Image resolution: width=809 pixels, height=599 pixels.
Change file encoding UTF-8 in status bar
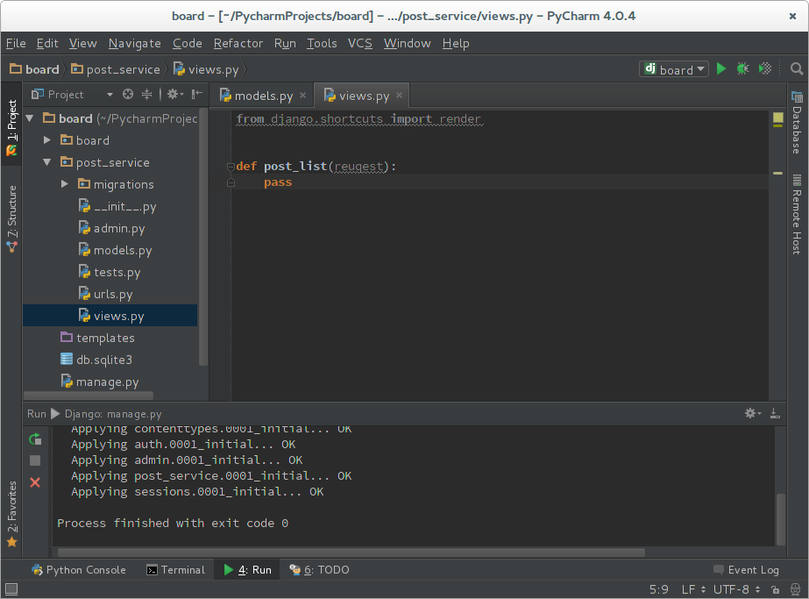point(736,589)
